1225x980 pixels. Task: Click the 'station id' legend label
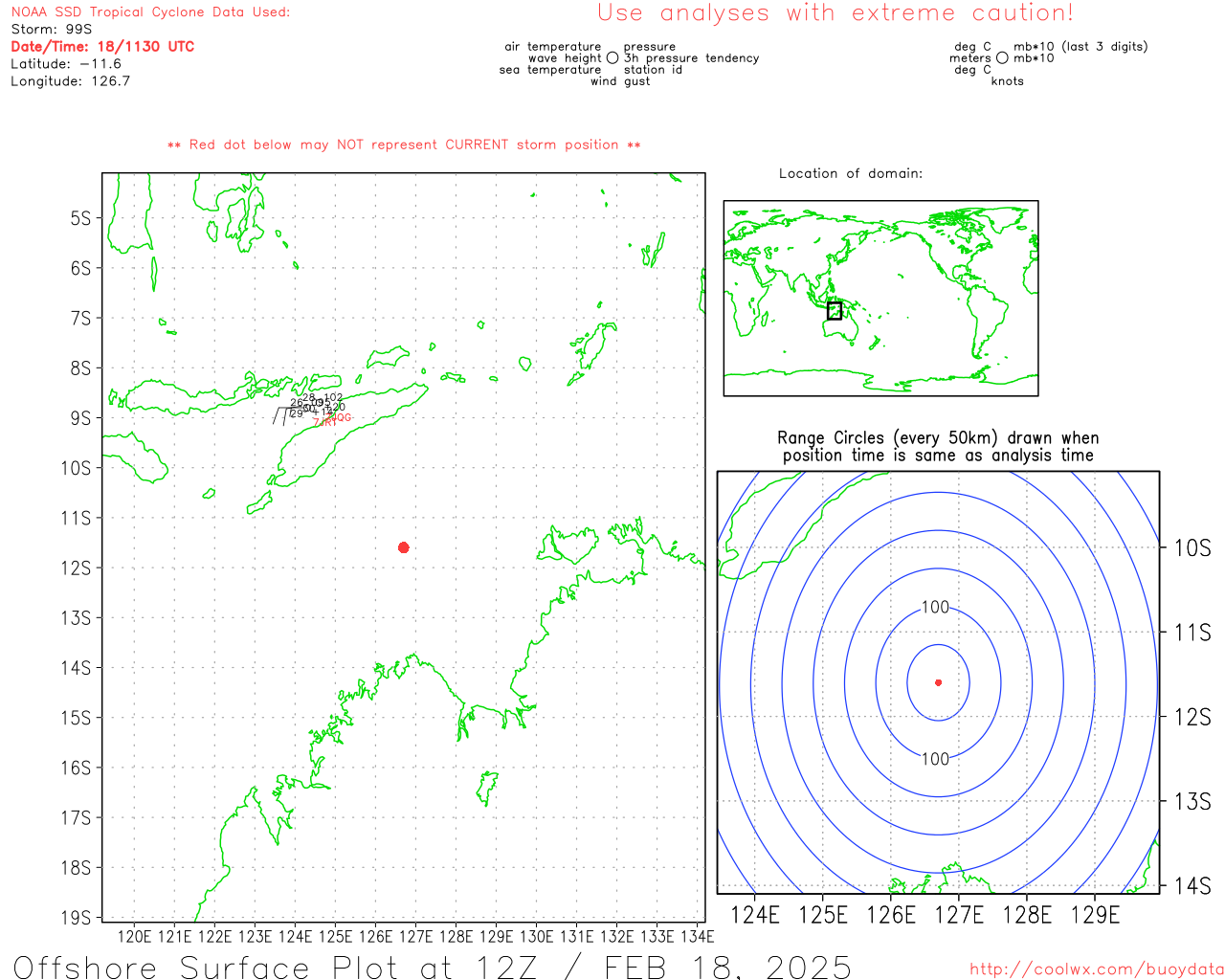653,70
